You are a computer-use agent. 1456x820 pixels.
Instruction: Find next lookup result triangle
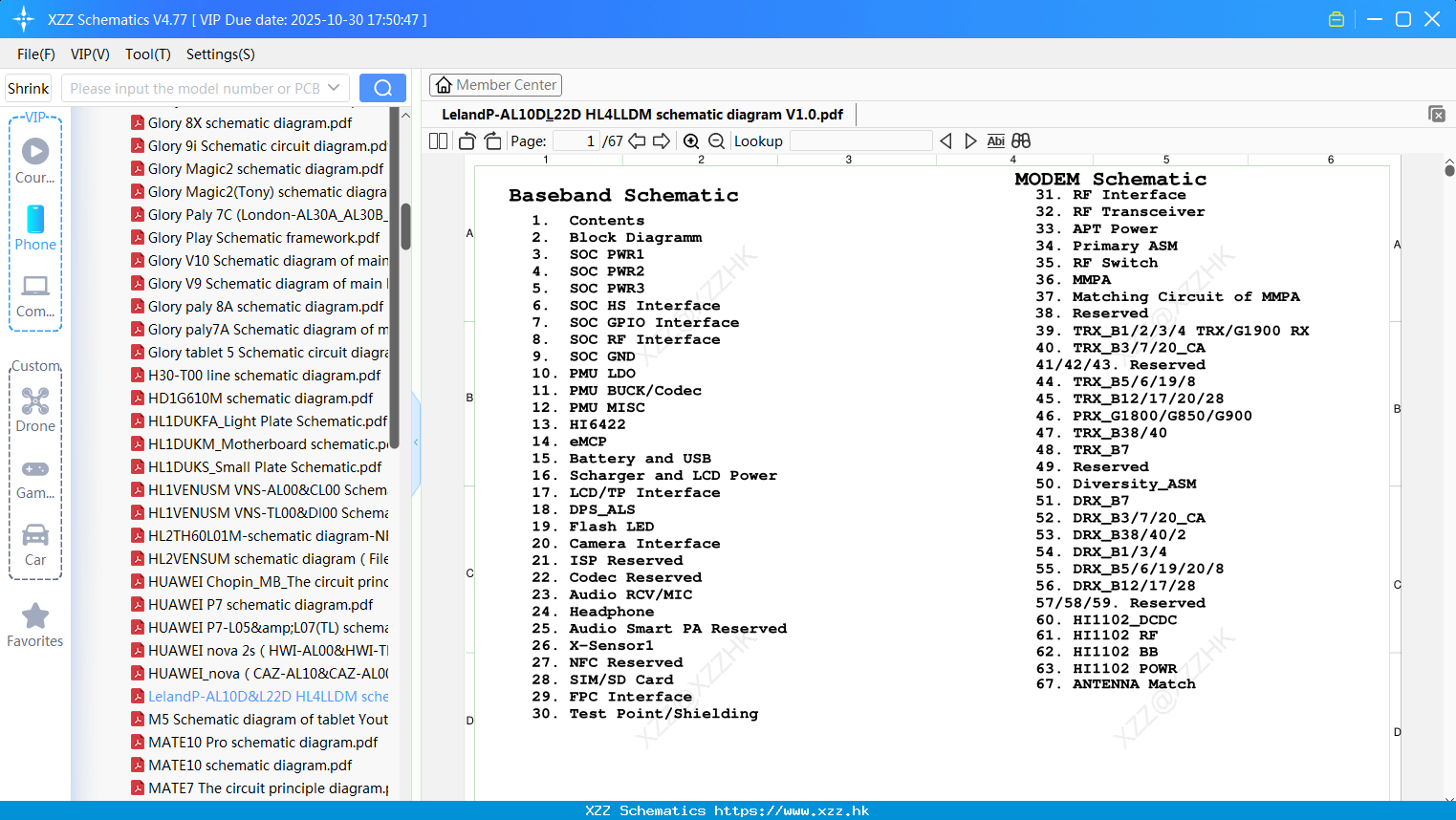point(970,141)
